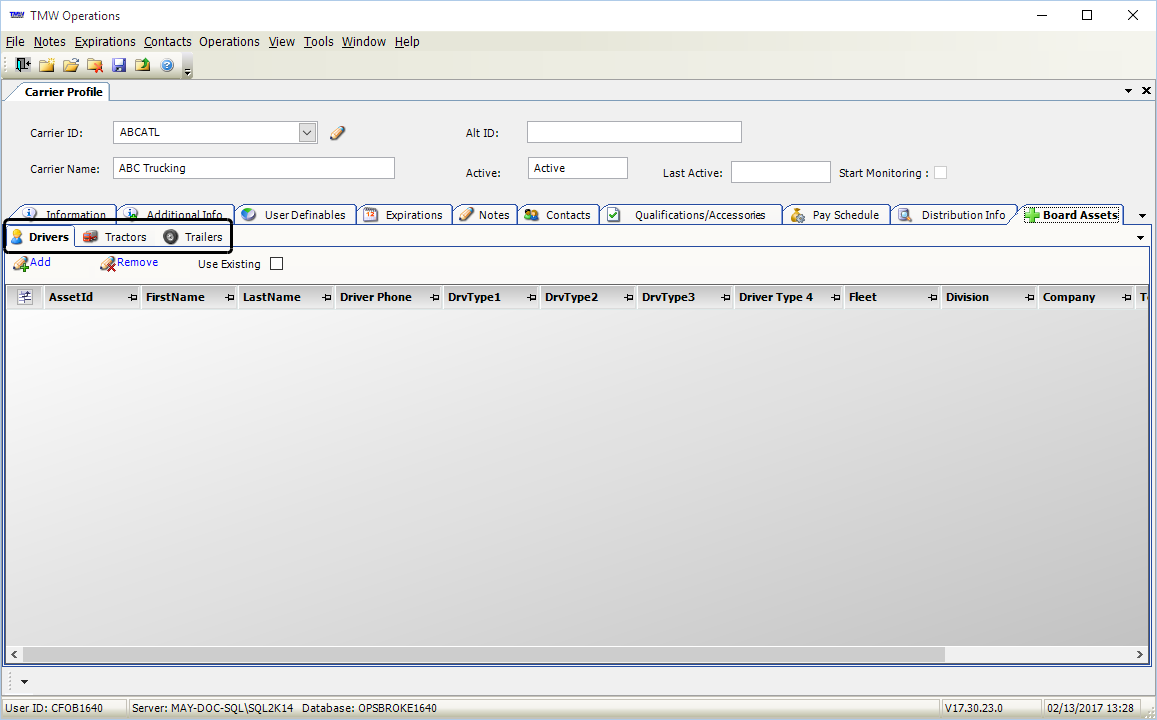Pin the Company column
The width and height of the screenshot is (1157, 720).
tap(1127, 297)
